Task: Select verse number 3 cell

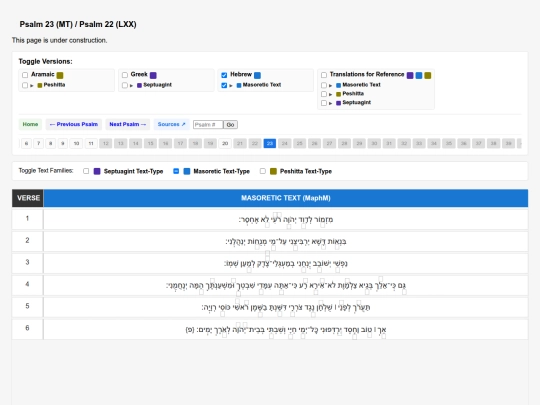Action: click(x=28, y=262)
